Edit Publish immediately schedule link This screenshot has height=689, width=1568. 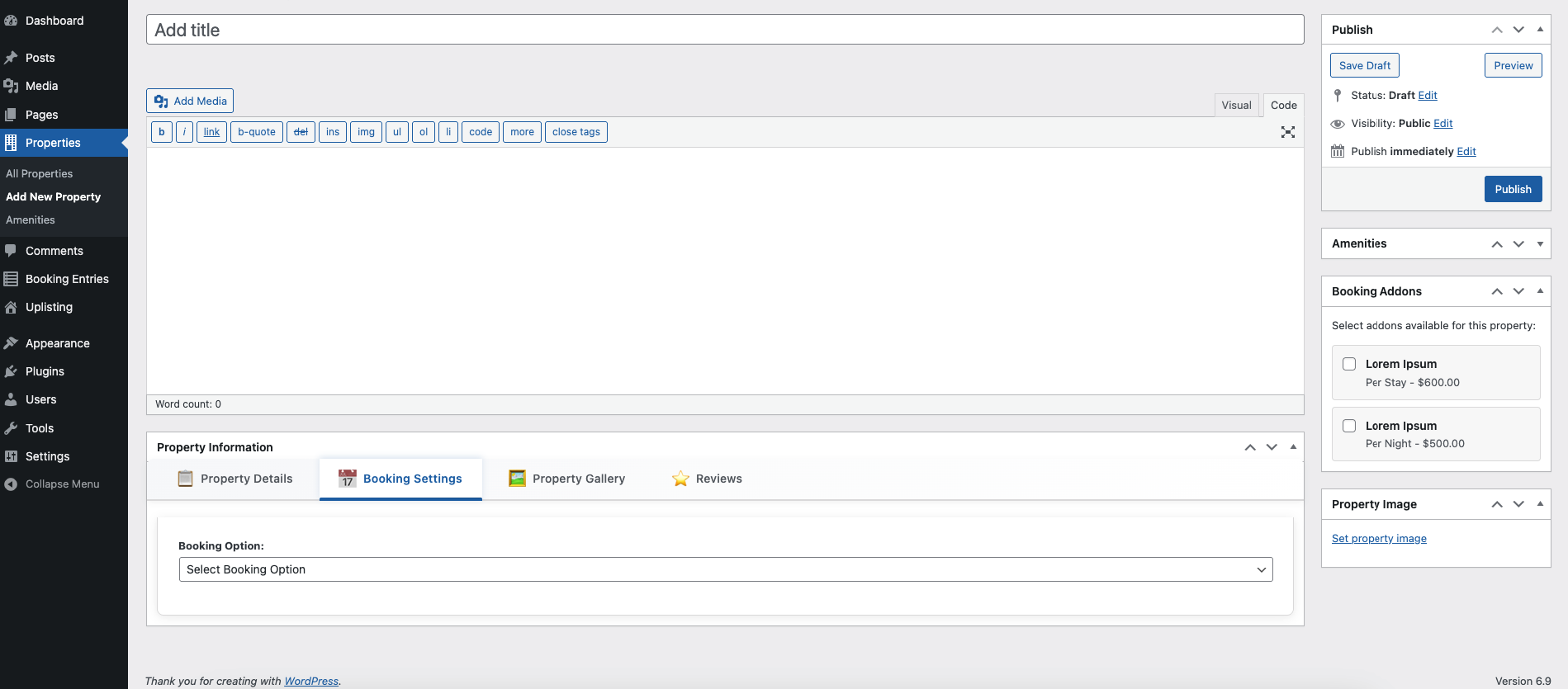point(1466,152)
